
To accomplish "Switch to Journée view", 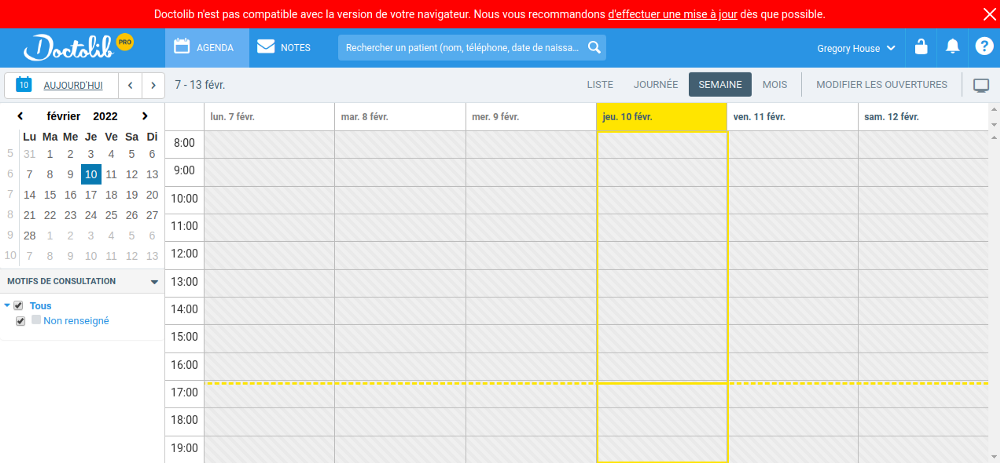I will [x=656, y=84].
